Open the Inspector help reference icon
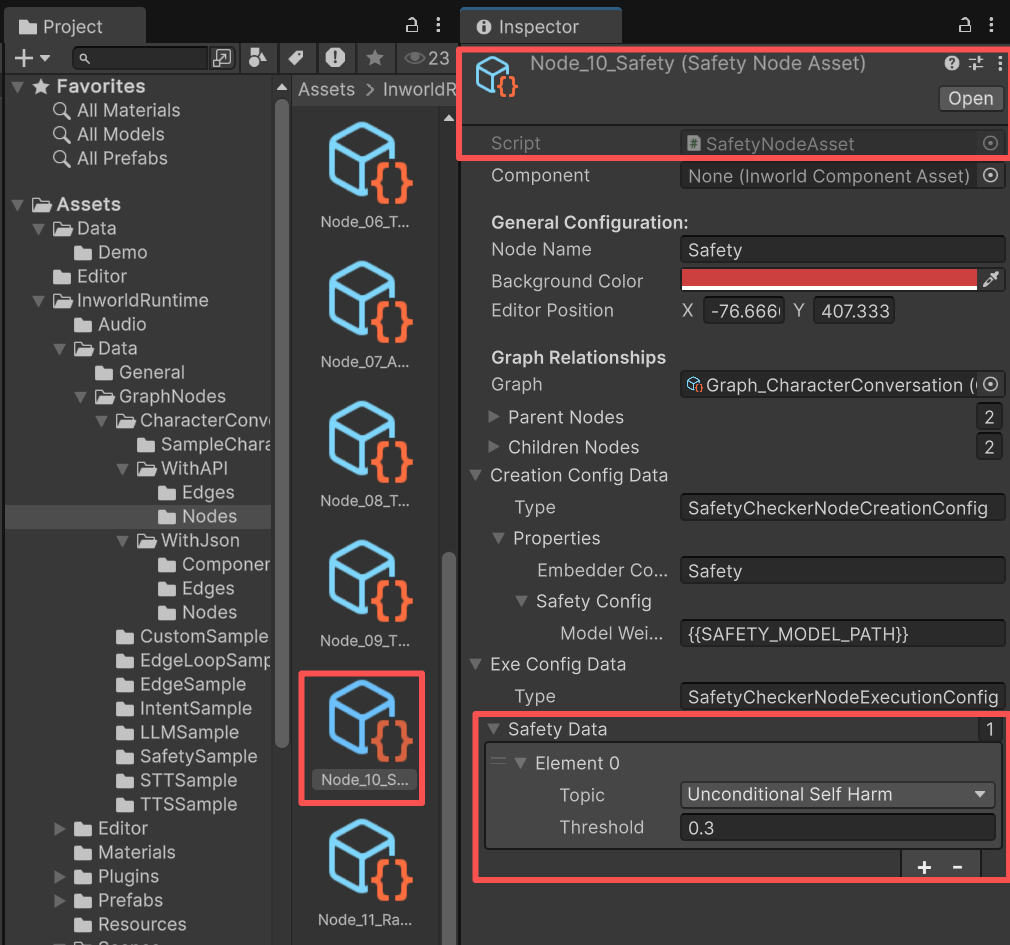Viewport: 1010px width, 945px height. coord(951,63)
